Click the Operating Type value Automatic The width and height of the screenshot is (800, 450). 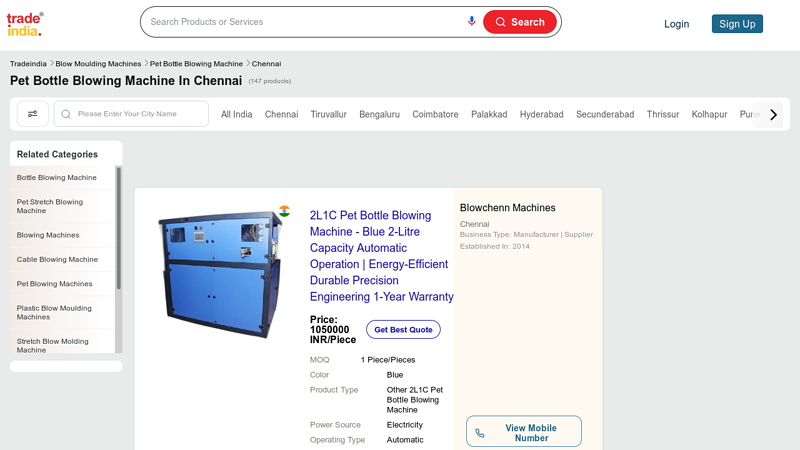(405, 440)
